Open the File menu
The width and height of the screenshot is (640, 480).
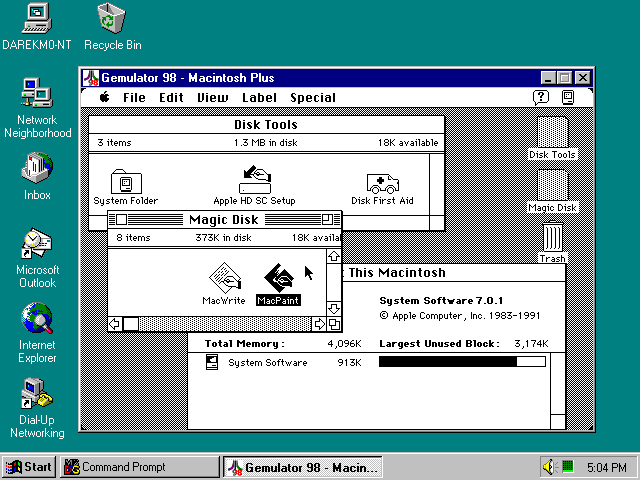pos(134,98)
